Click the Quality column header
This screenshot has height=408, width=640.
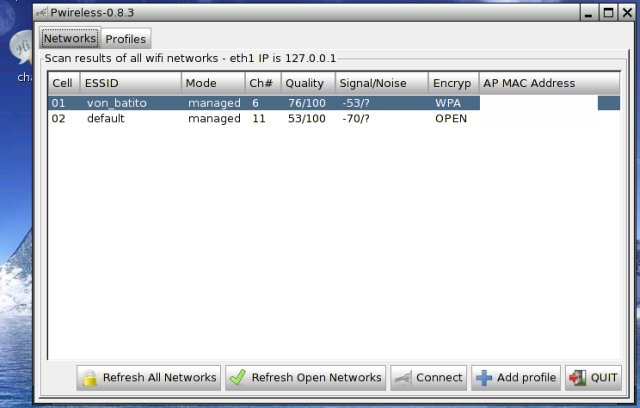point(308,83)
